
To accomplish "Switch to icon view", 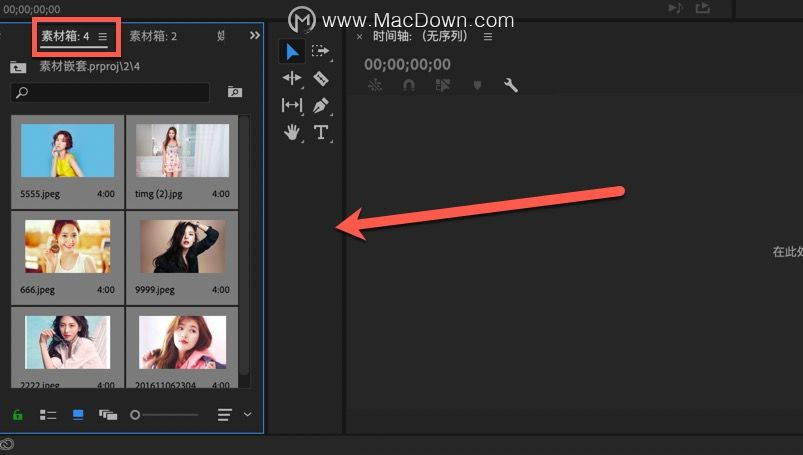I will point(78,415).
